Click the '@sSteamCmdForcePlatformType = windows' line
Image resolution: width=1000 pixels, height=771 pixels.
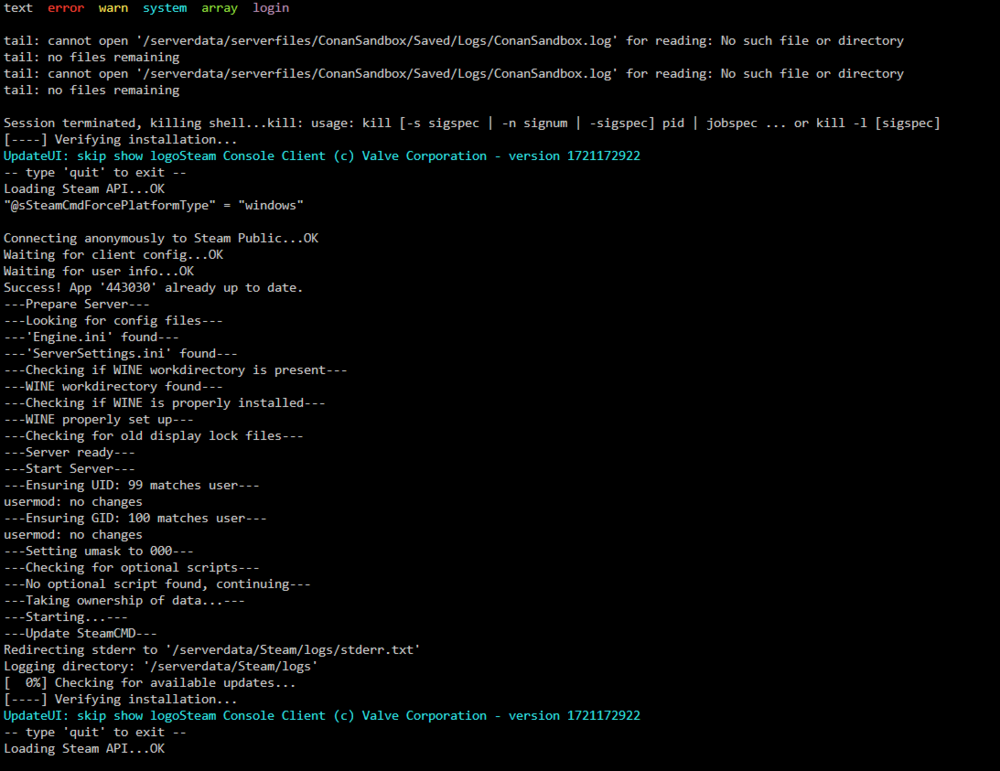tap(154, 205)
